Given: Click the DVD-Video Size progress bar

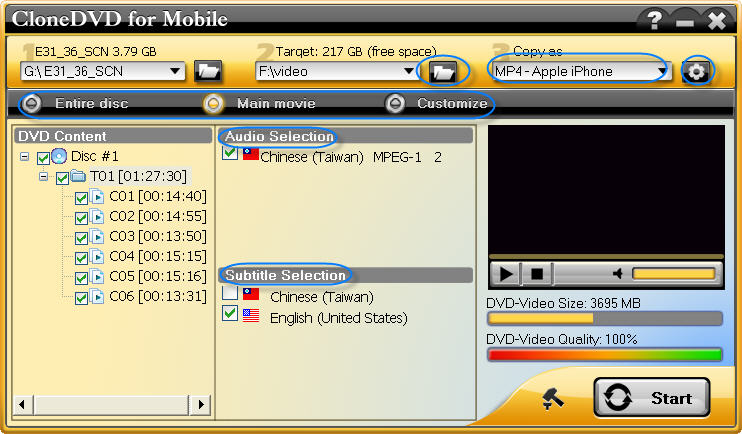Looking at the screenshot, I should point(605,319).
